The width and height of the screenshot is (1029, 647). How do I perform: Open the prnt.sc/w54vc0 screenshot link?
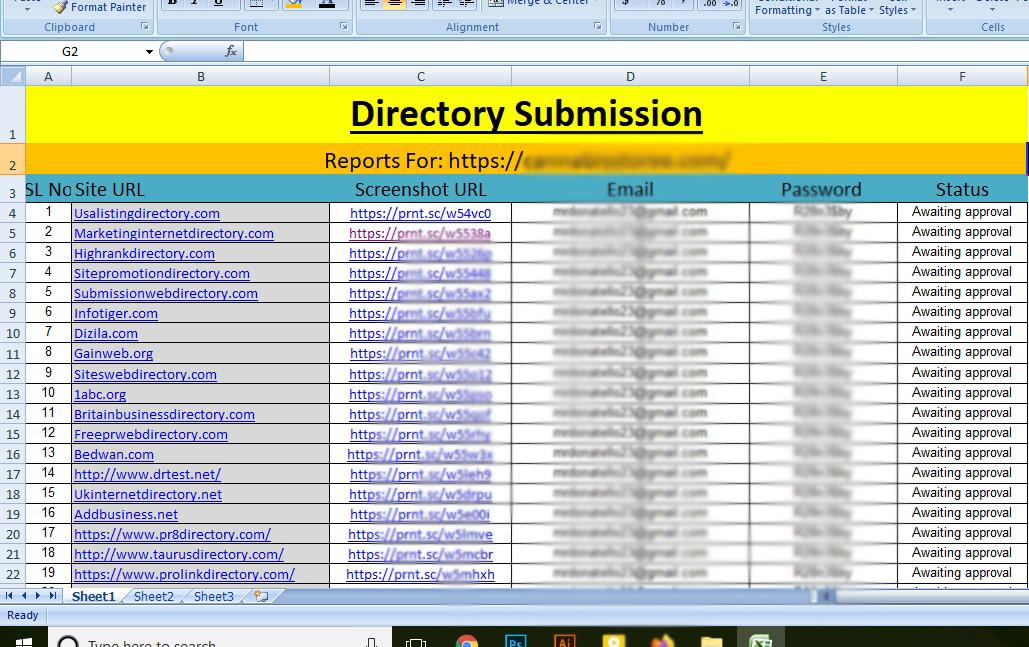click(421, 213)
